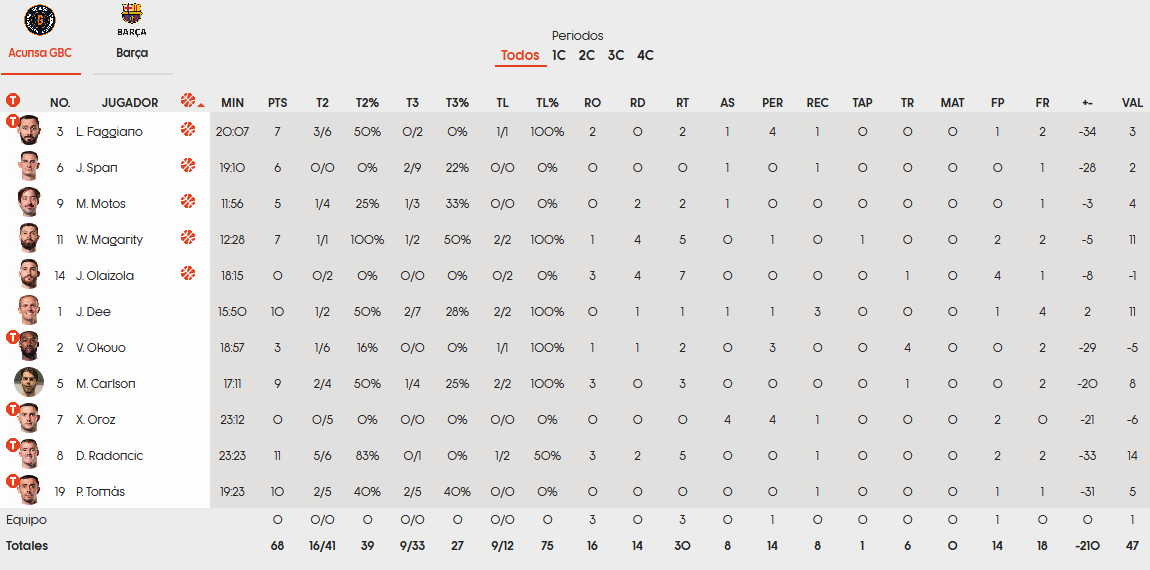Screen dimensions: 1150x570
Task: Sort table by VAL column header
Action: point(1132,103)
